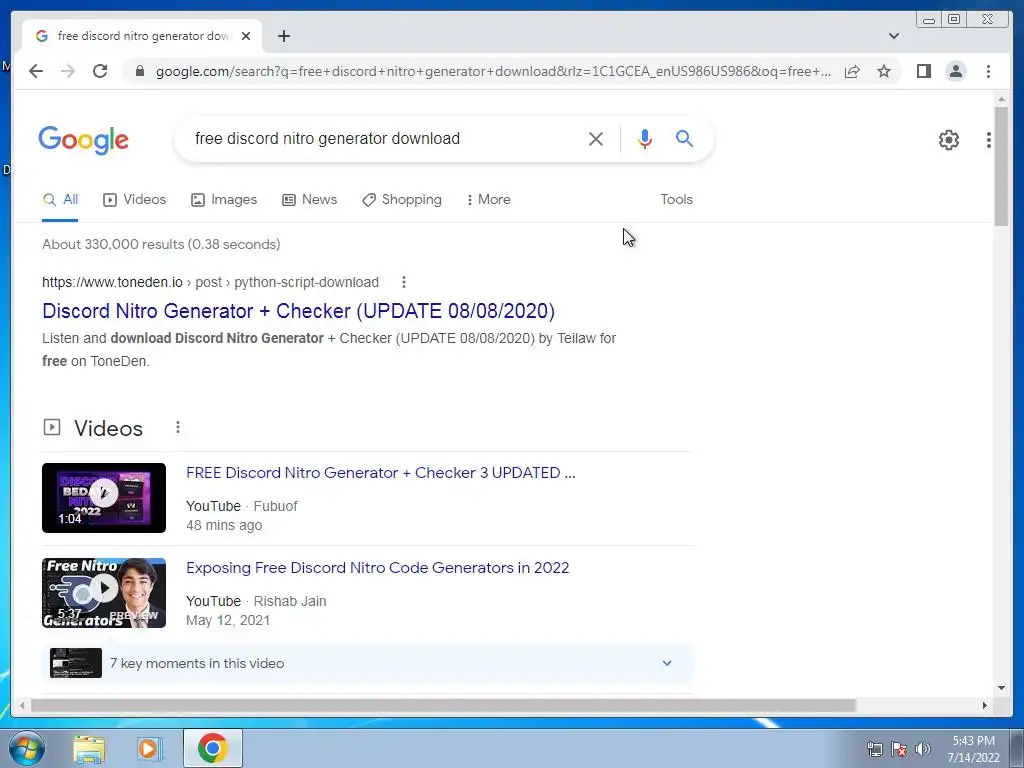Click Chrome icon in taskbar

pos(213,748)
